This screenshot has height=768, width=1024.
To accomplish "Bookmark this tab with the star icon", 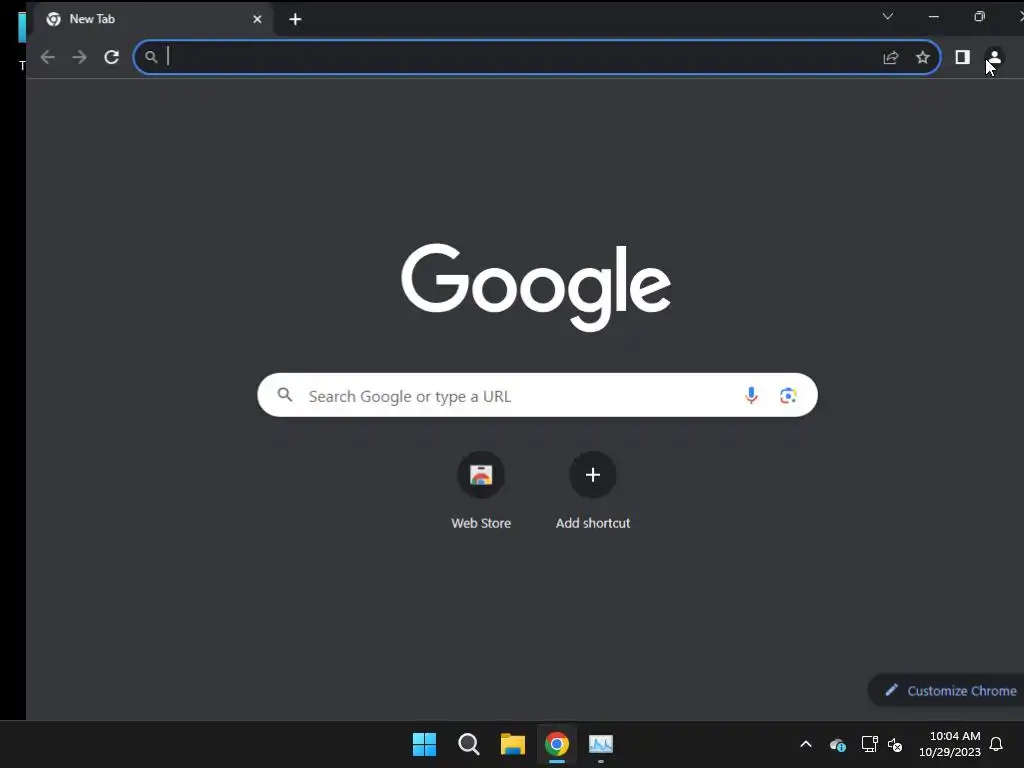I will (x=923, y=57).
